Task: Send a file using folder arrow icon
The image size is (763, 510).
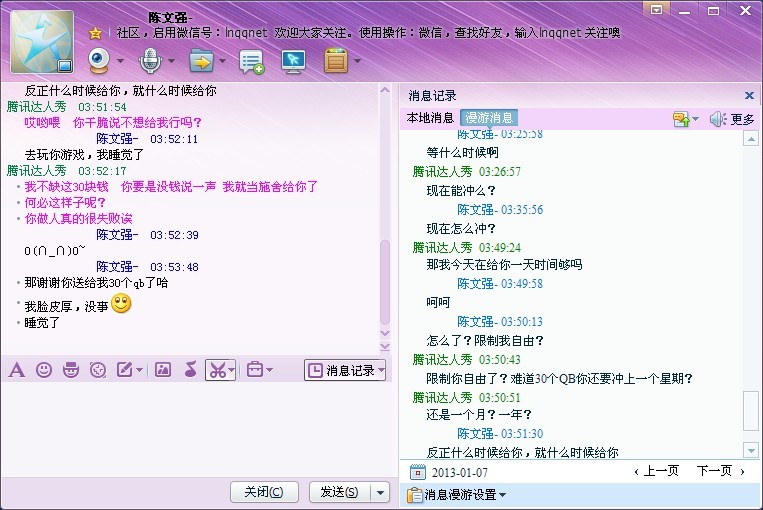Action: 201,61
